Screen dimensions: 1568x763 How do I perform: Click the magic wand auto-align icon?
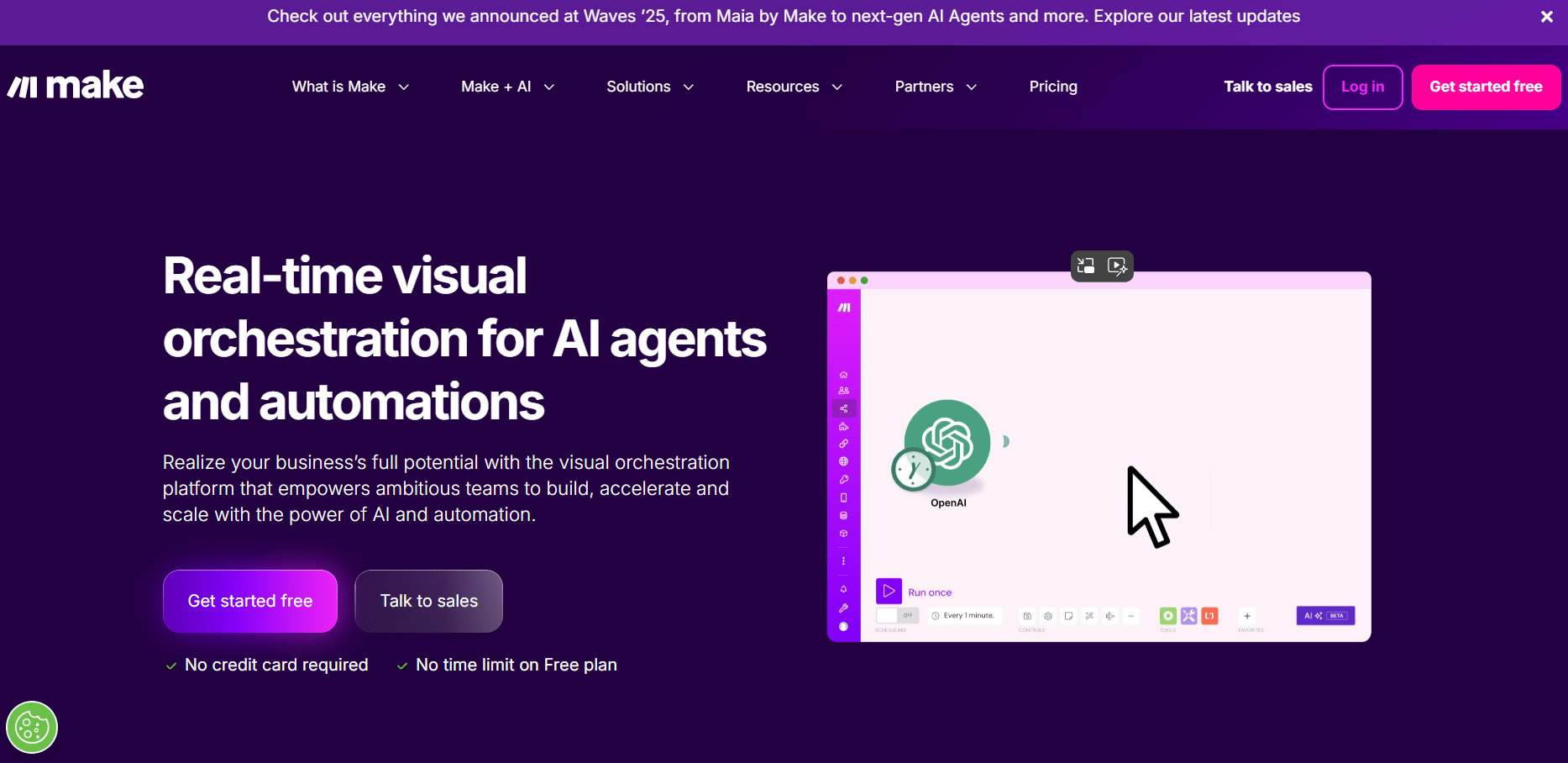pos(1089,616)
